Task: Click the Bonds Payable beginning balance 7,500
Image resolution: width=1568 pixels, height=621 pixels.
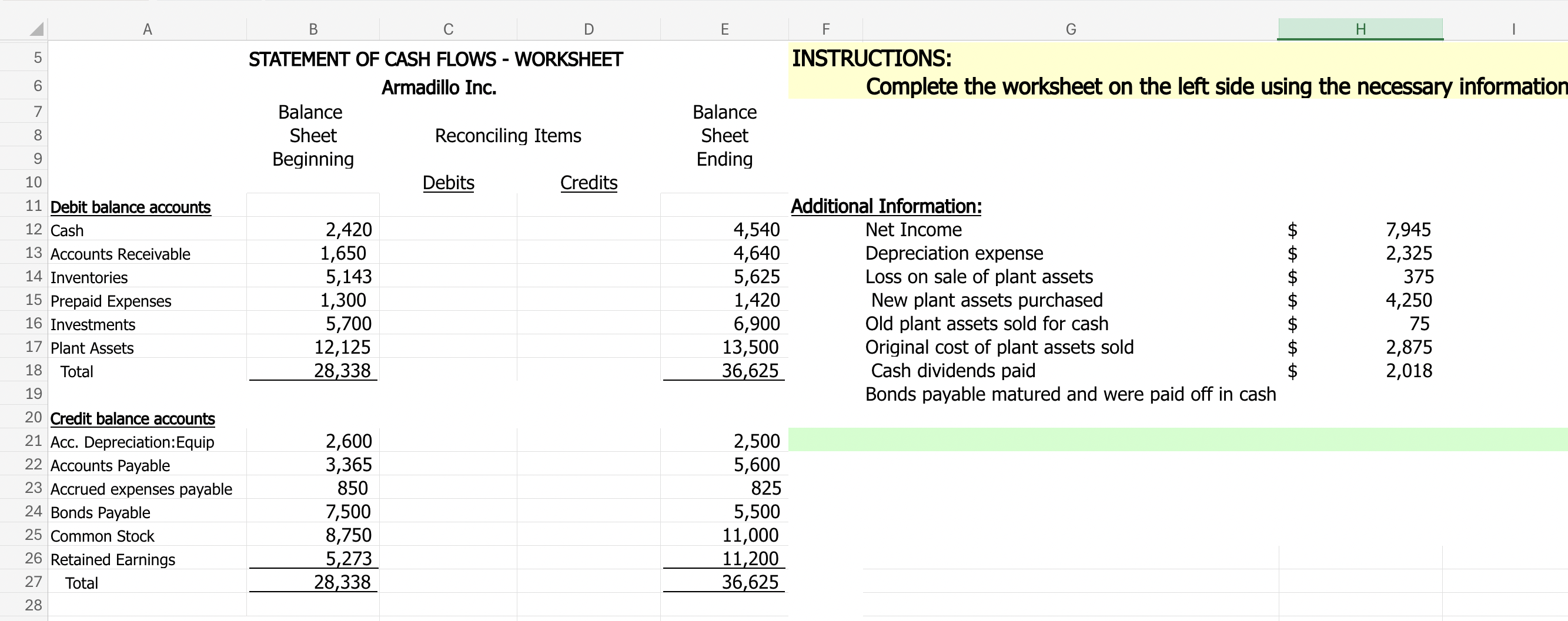Action: pos(312,512)
